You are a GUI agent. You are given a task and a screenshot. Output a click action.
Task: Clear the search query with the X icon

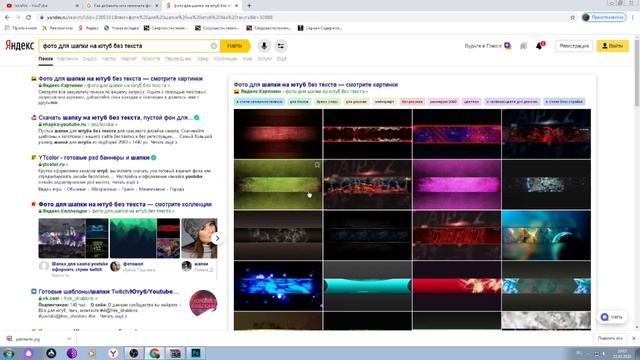[213, 46]
